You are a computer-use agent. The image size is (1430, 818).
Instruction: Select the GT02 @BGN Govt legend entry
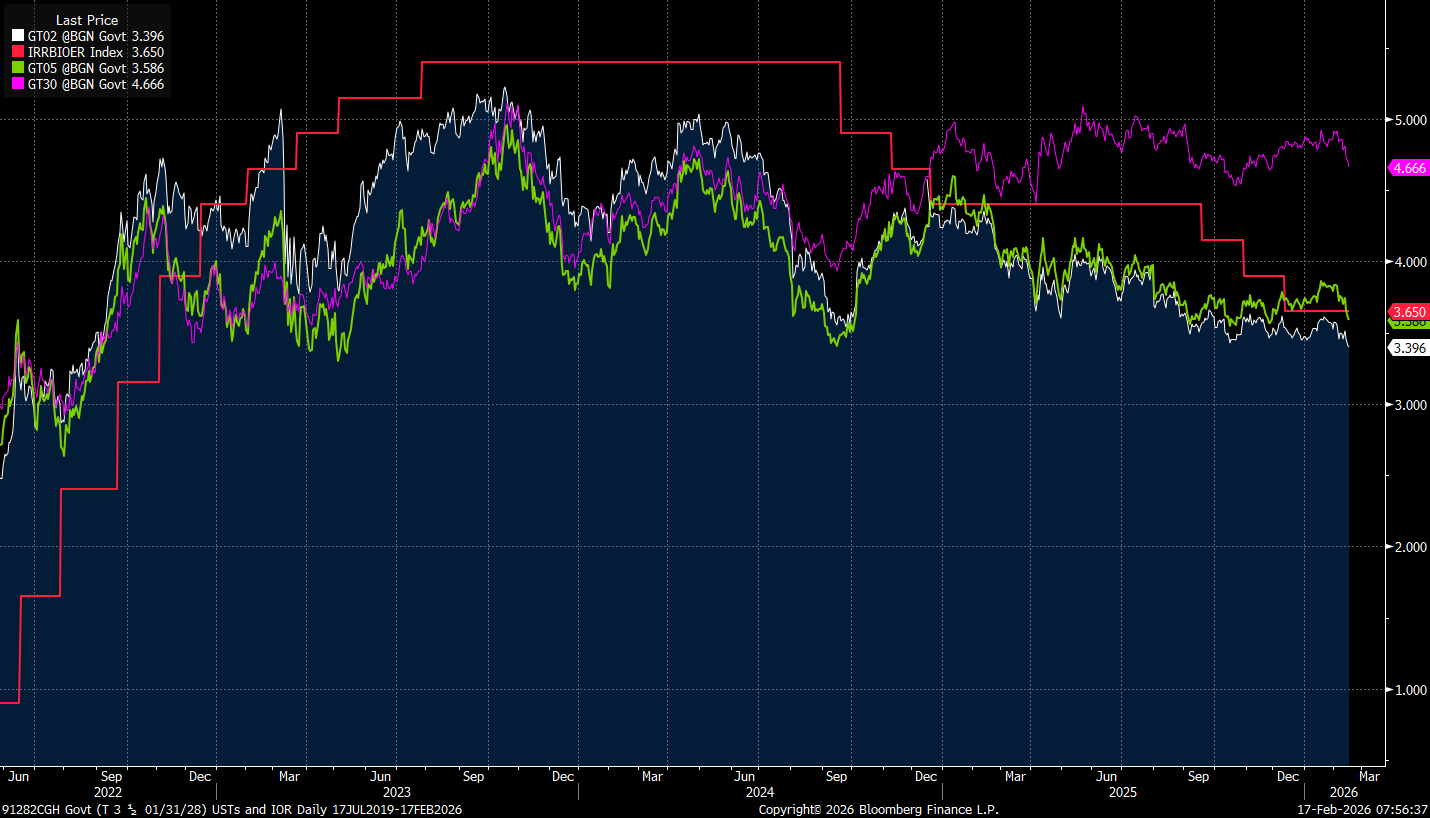(x=92, y=36)
